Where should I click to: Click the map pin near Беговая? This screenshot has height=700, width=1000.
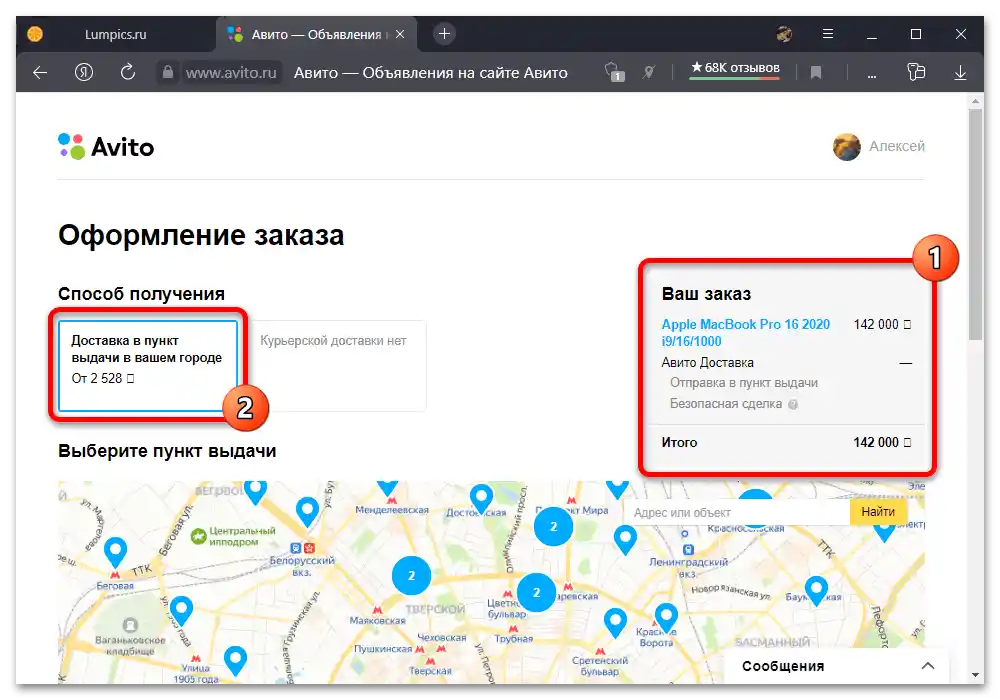click(x=115, y=551)
